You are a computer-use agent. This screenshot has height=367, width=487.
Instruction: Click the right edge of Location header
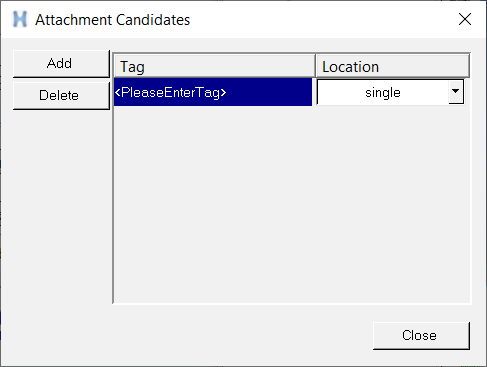pos(468,66)
